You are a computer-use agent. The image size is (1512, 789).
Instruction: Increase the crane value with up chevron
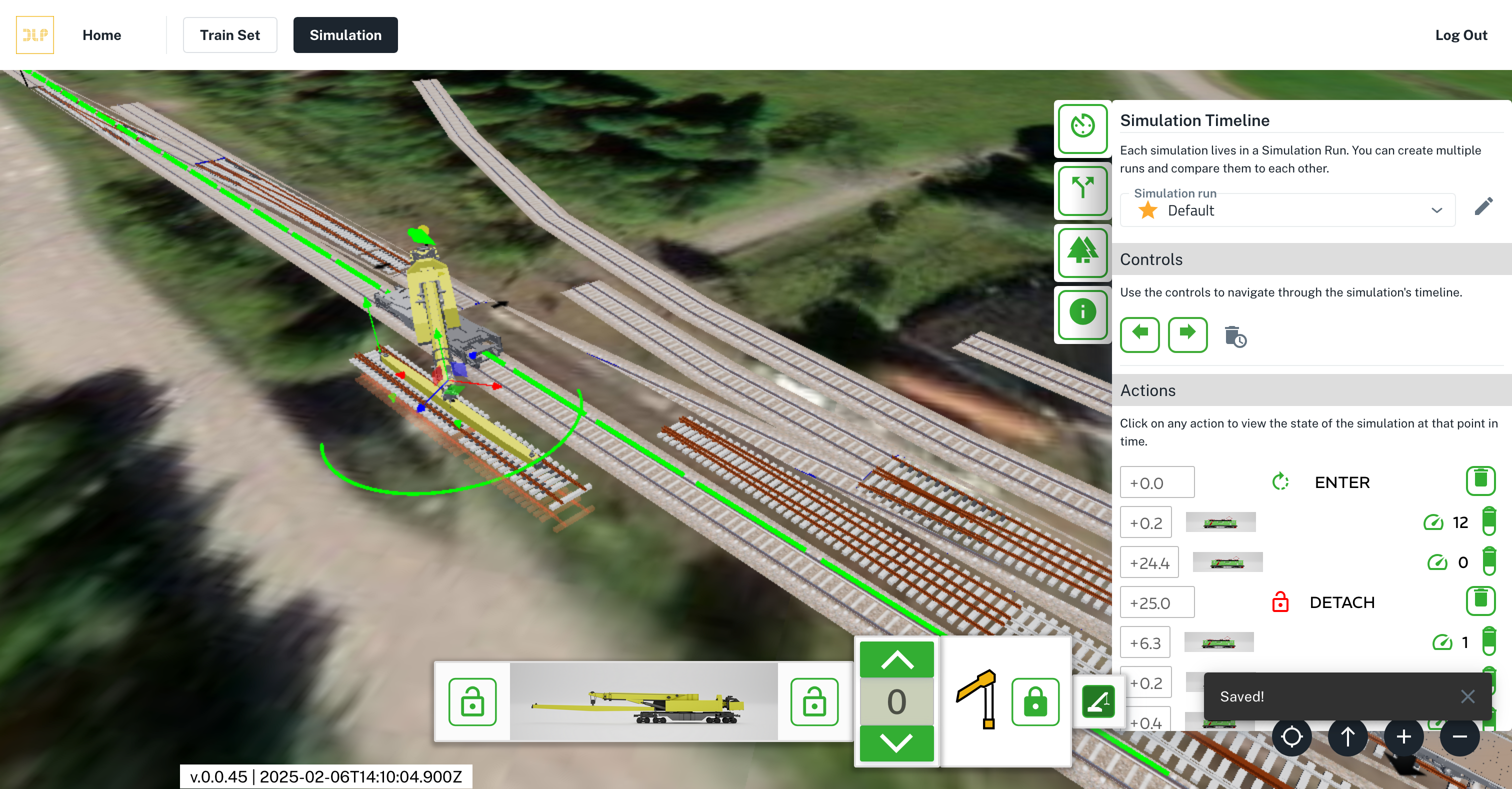click(x=896, y=660)
